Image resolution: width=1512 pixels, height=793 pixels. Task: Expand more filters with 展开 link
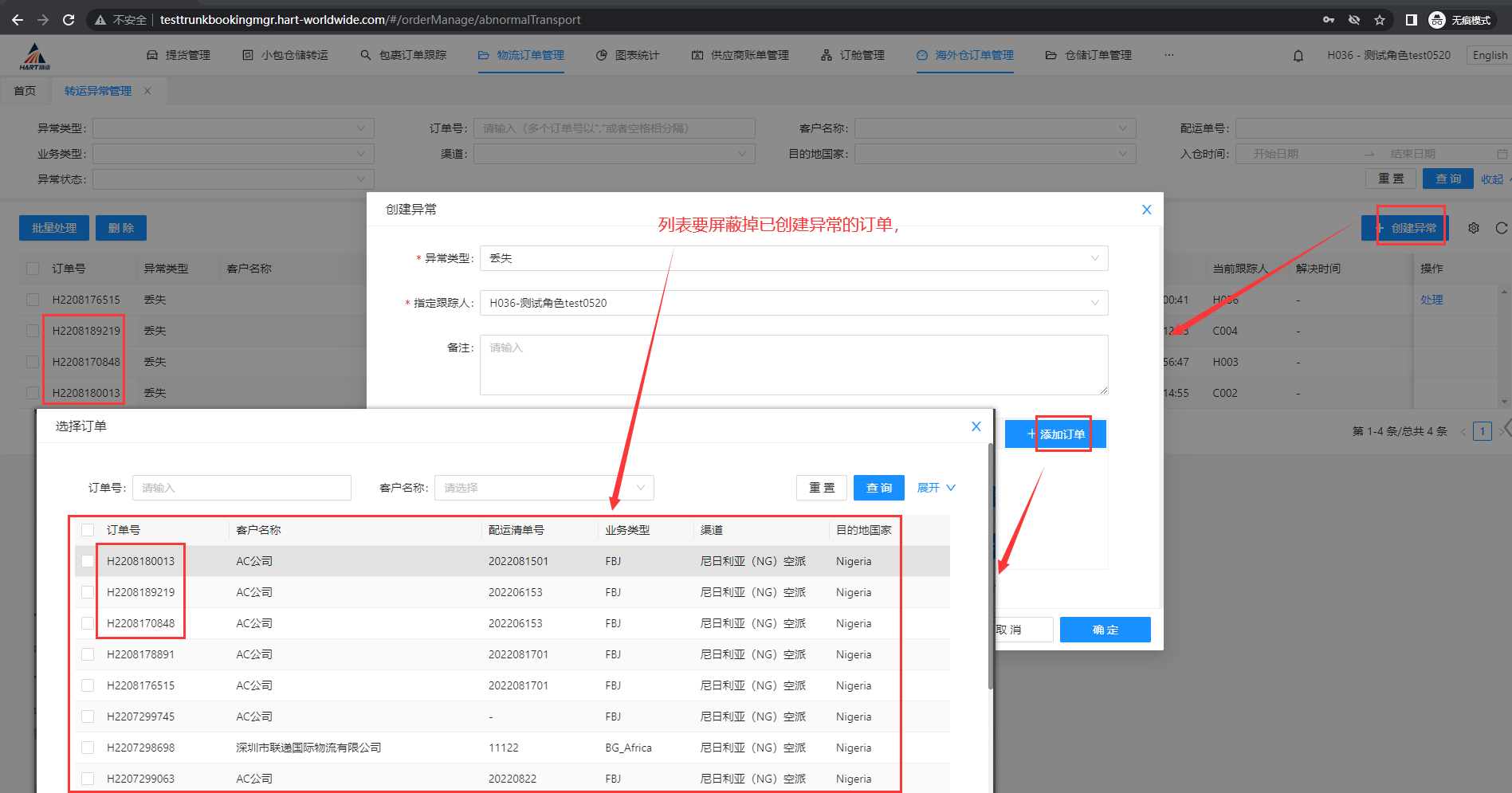pyautogui.click(x=936, y=488)
